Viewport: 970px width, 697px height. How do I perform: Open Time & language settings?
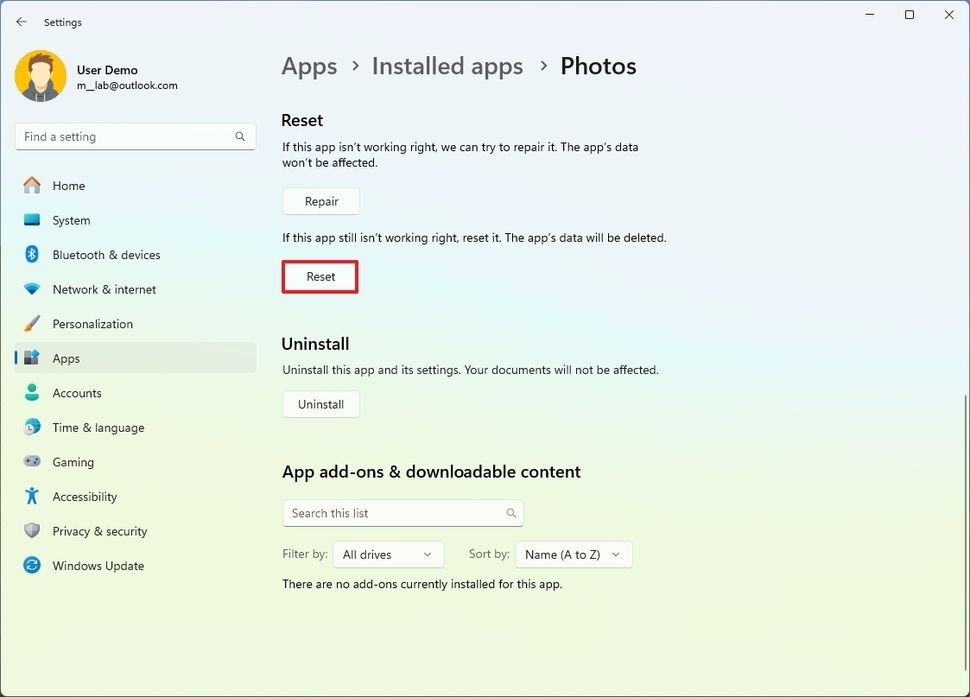click(135, 427)
